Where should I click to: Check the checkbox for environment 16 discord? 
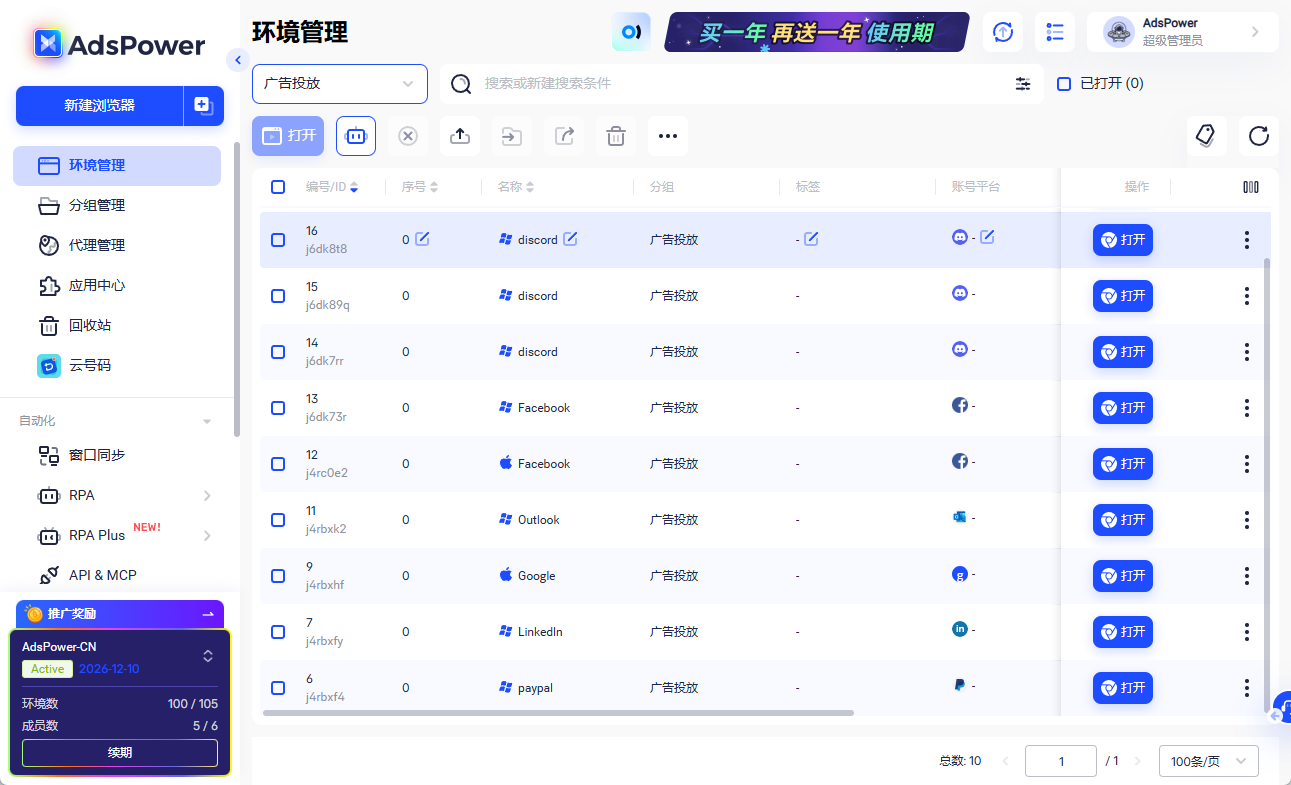pos(278,239)
